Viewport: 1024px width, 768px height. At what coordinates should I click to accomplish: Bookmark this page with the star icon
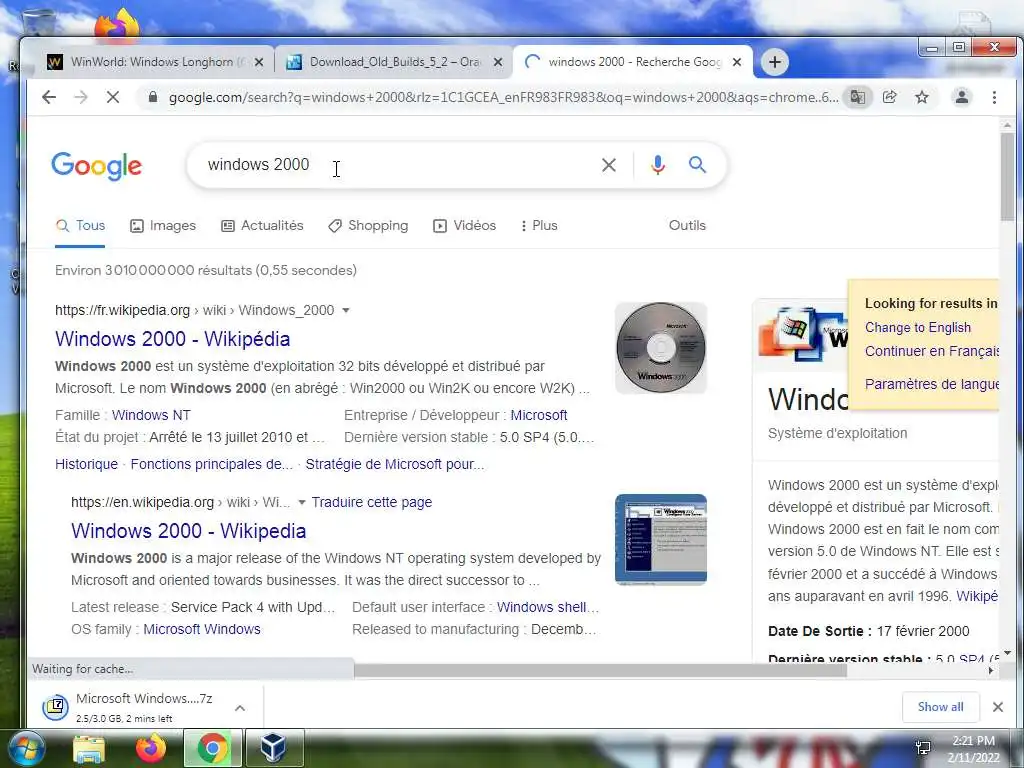[x=921, y=97]
